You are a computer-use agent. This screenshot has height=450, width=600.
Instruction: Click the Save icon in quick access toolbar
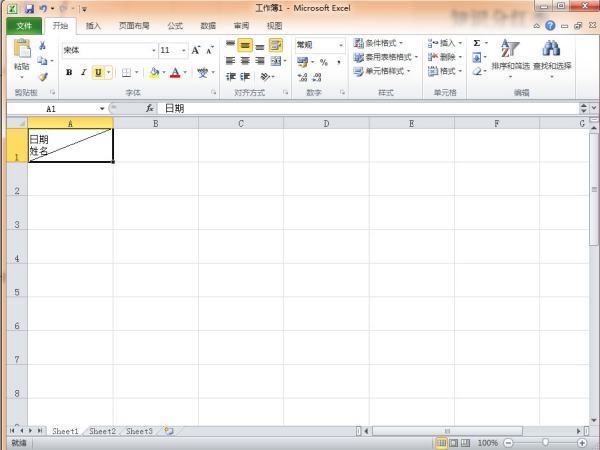(29, 8)
